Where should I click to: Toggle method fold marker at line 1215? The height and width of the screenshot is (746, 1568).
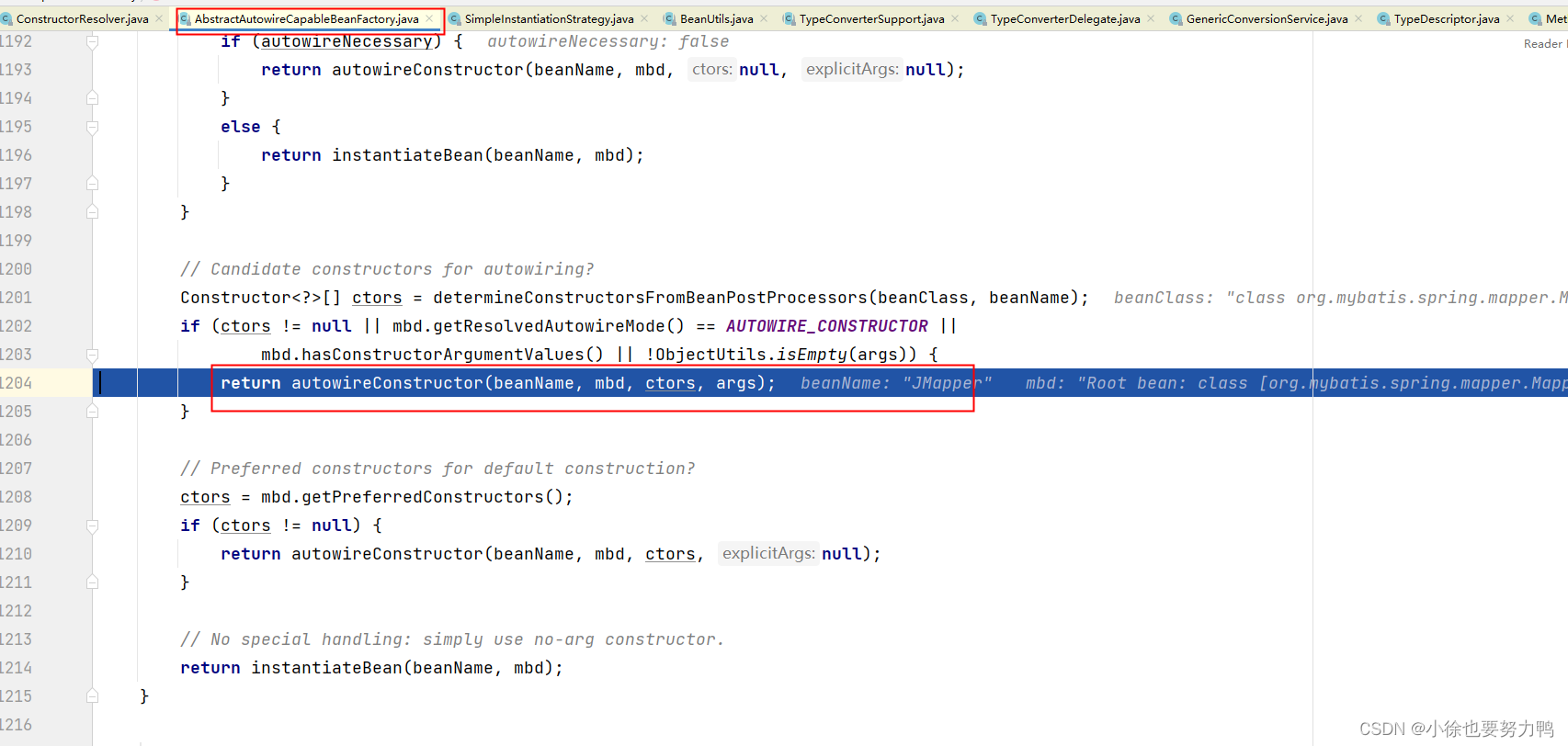(92, 695)
